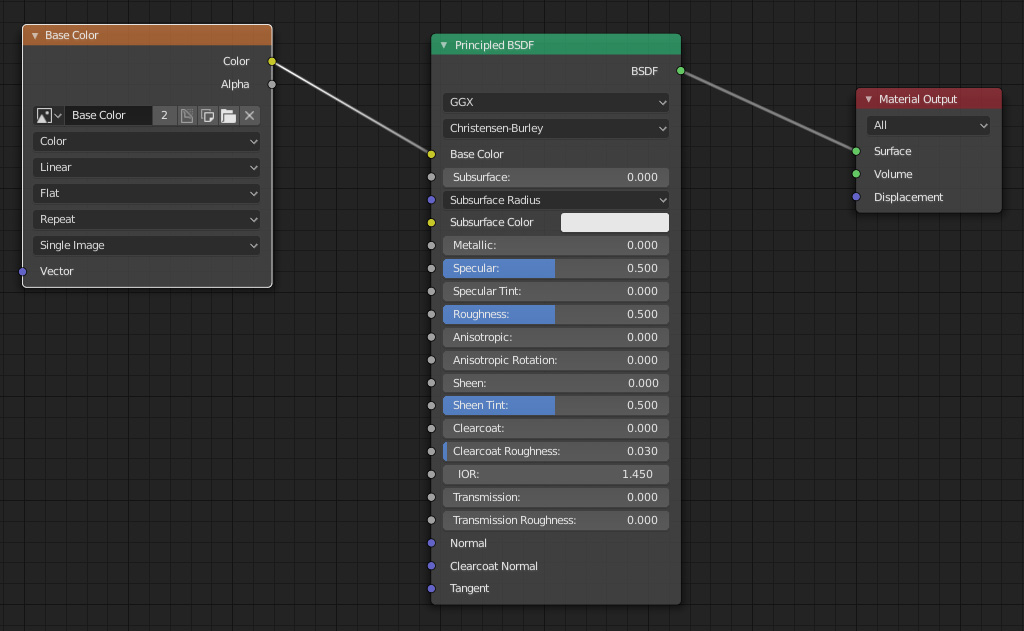Click the Displacement input socket
Image resolution: width=1024 pixels, height=631 pixels.
tap(856, 197)
